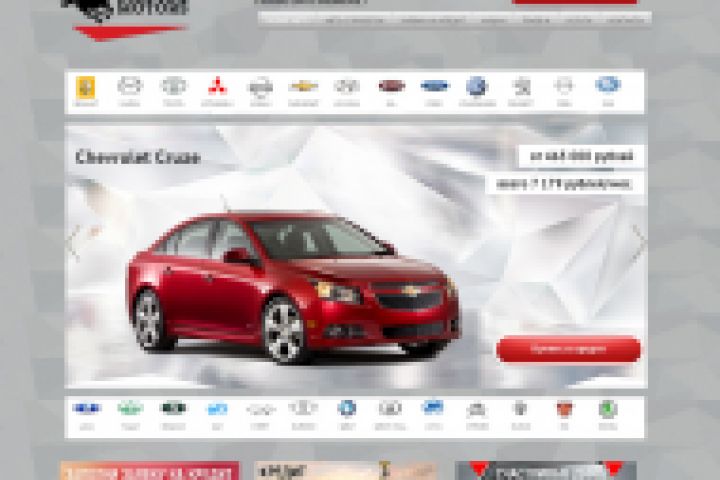Open the yellow Renault brand logo
720x480 pixels.
[85, 87]
